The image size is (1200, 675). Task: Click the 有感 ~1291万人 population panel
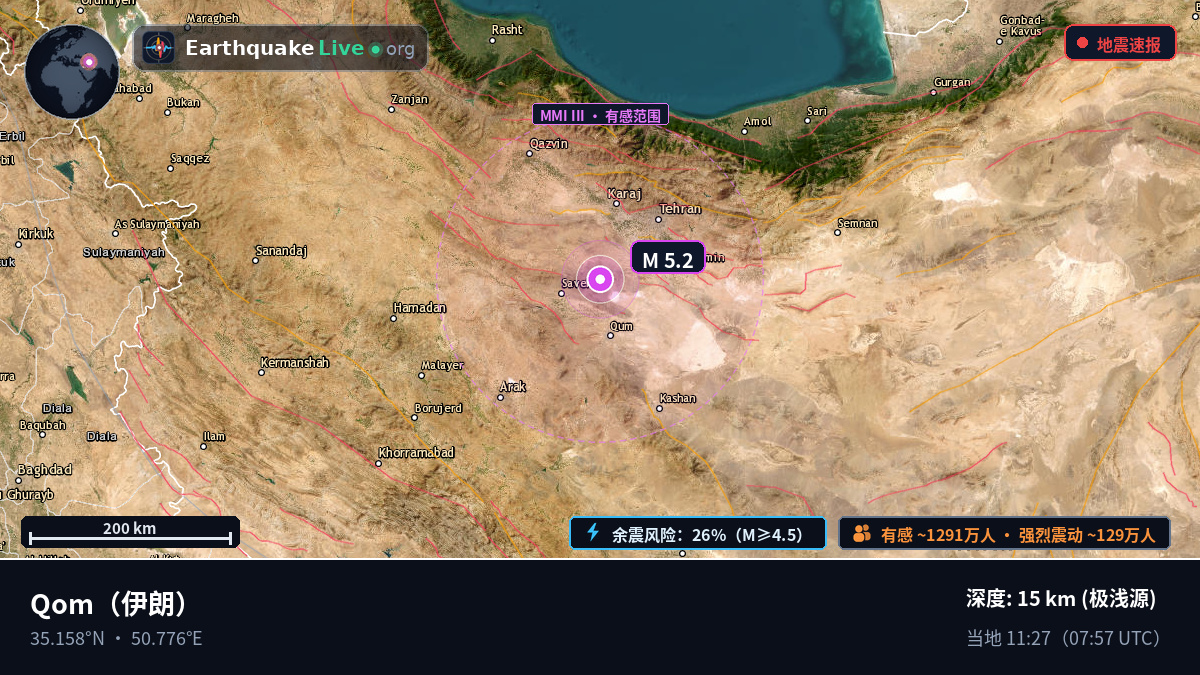pyautogui.click(x=1004, y=533)
